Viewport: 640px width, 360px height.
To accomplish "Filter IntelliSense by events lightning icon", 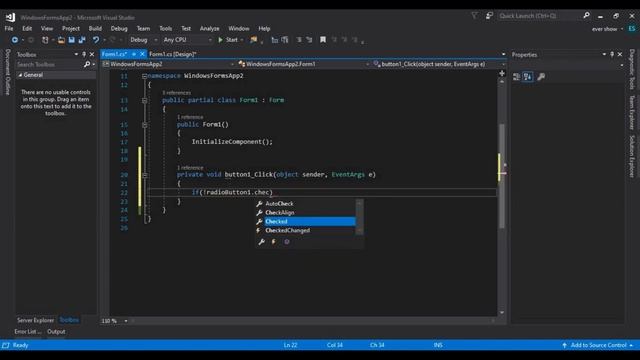I will point(273,242).
